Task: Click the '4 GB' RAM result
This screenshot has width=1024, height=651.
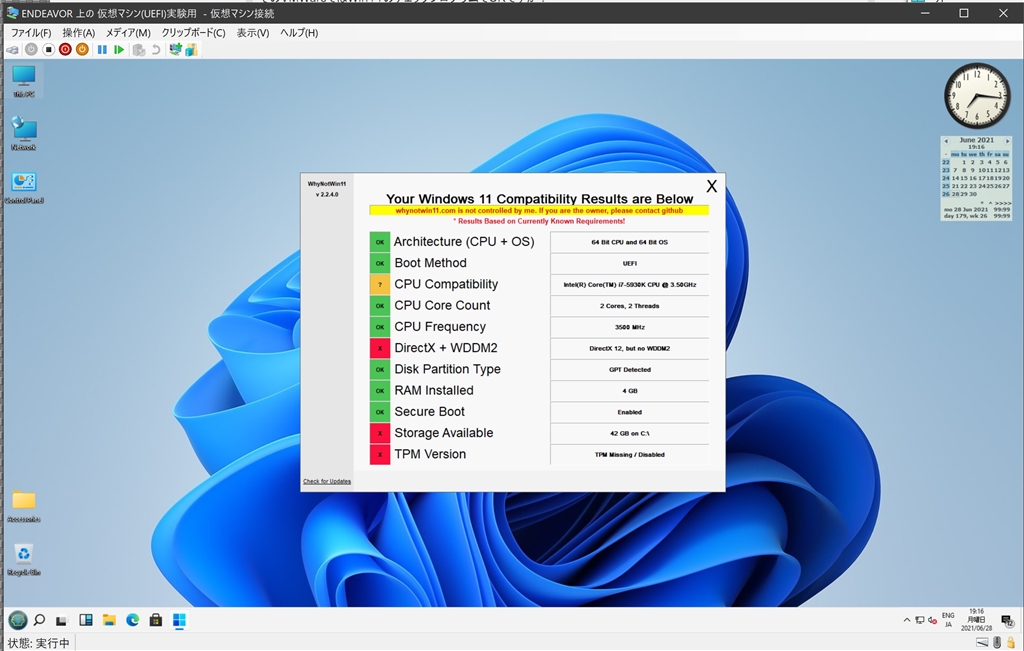Action: 630,390
